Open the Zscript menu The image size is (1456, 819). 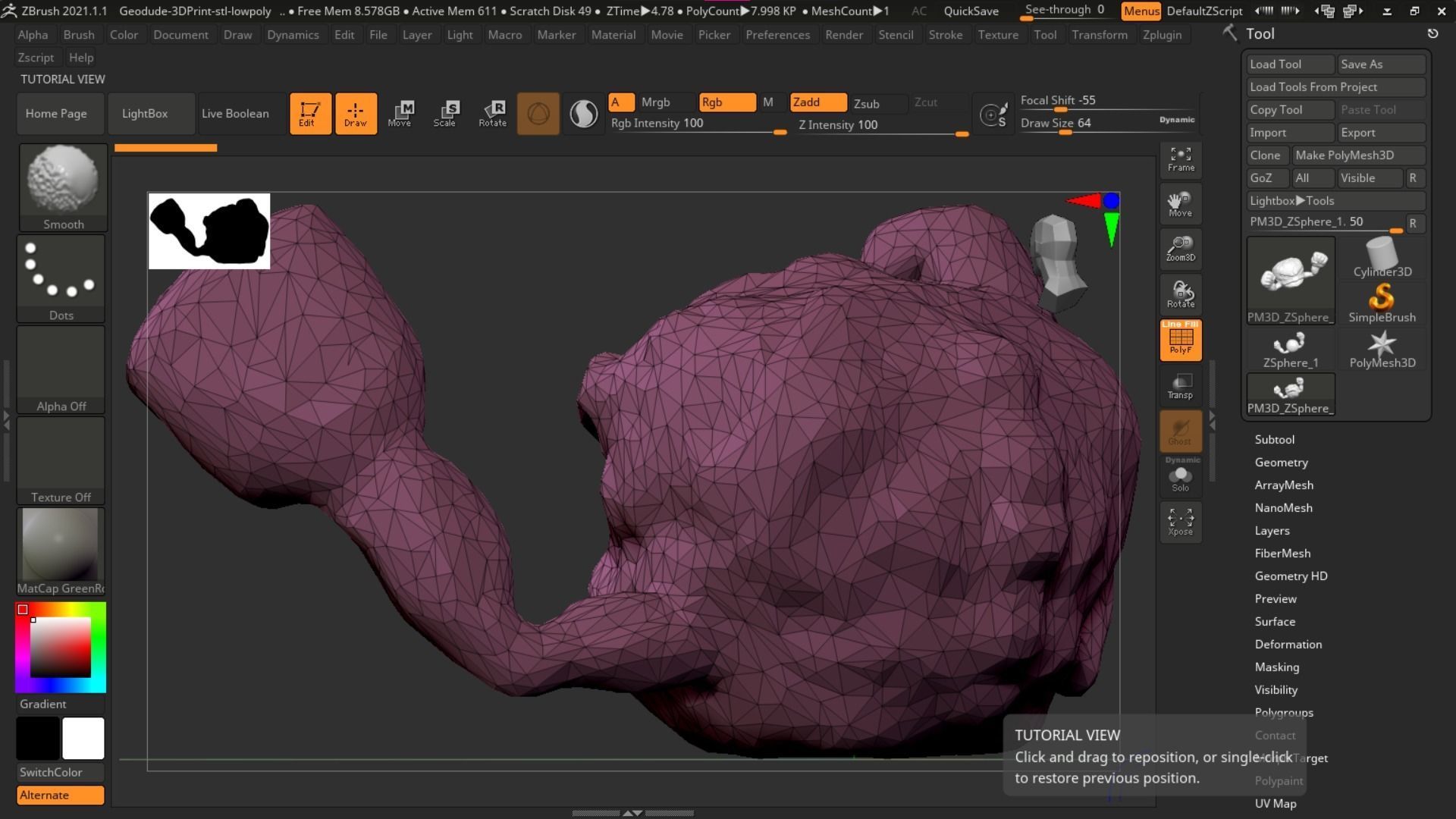click(36, 58)
